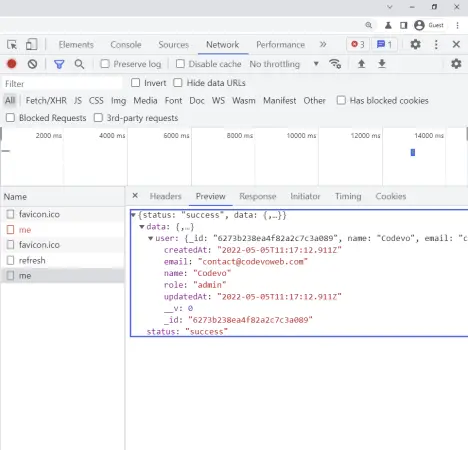
Task: Toggle the filter funnel icon
Action: click(x=59, y=64)
